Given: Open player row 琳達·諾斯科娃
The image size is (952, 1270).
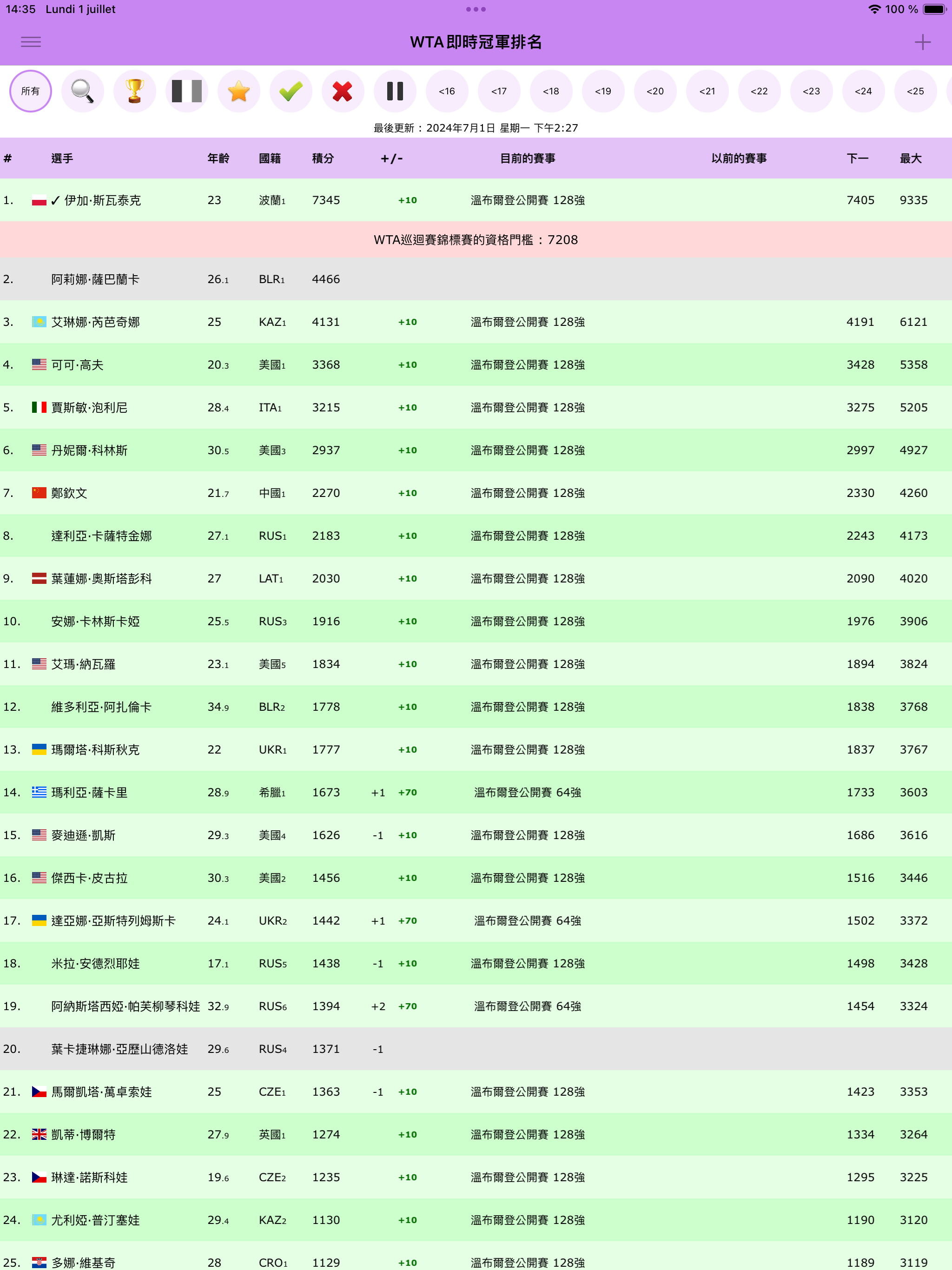Looking at the screenshot, I should tap(476, 1177).
